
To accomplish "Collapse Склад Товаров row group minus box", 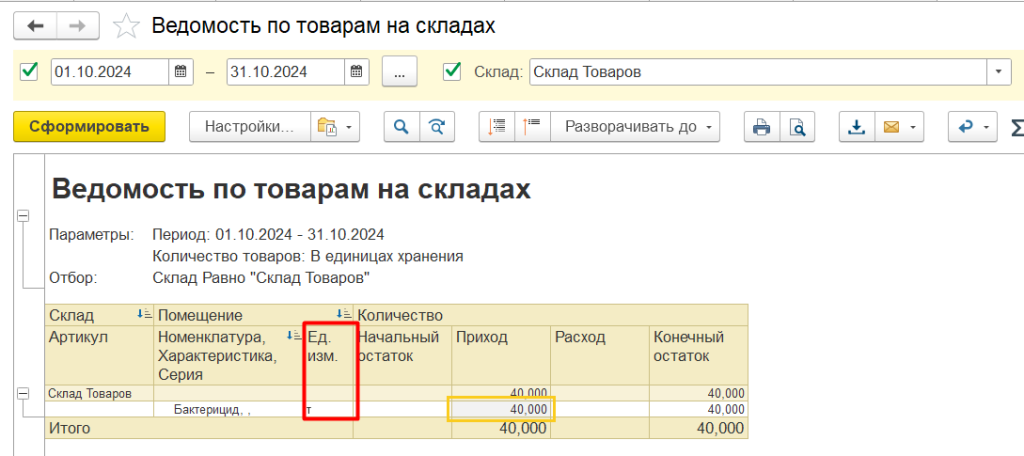I will pyautogui.click(x=23, y=393).
